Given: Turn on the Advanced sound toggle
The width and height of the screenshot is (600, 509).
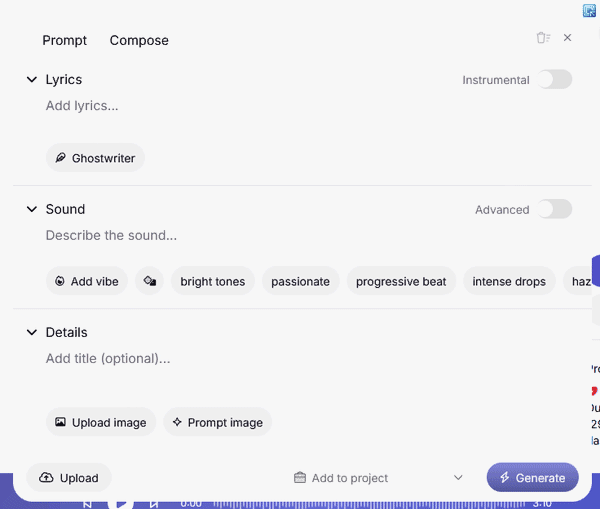Looking at the screenshot, I should (x=554, y=209).
